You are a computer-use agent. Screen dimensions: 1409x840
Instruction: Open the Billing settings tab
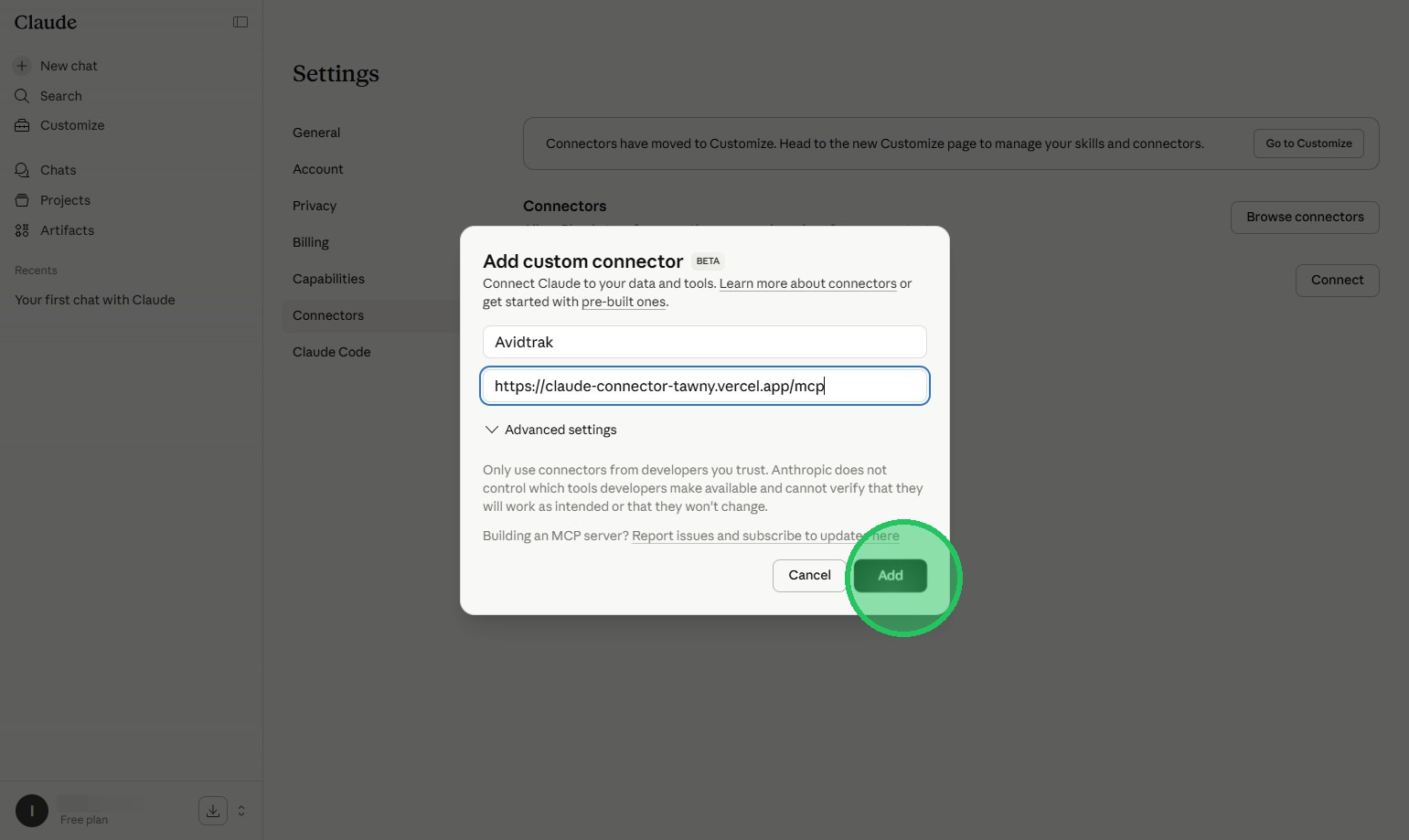click(311, 242)
